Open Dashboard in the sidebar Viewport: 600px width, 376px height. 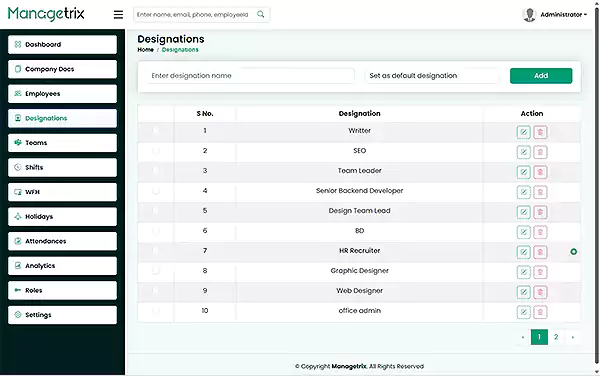click(62, 44)
